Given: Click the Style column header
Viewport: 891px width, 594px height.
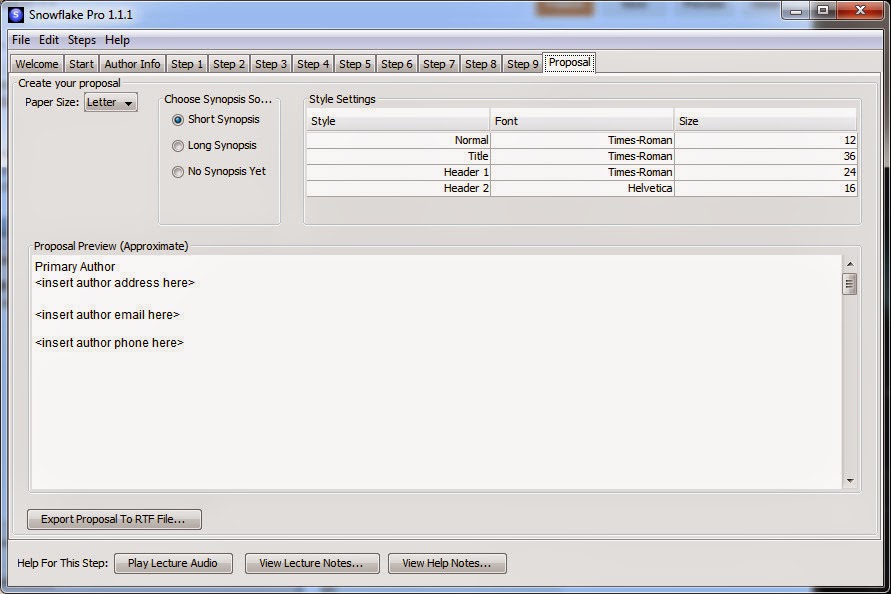Looking at the screenshot, I should pyautogui.click(x=398, y=121).
